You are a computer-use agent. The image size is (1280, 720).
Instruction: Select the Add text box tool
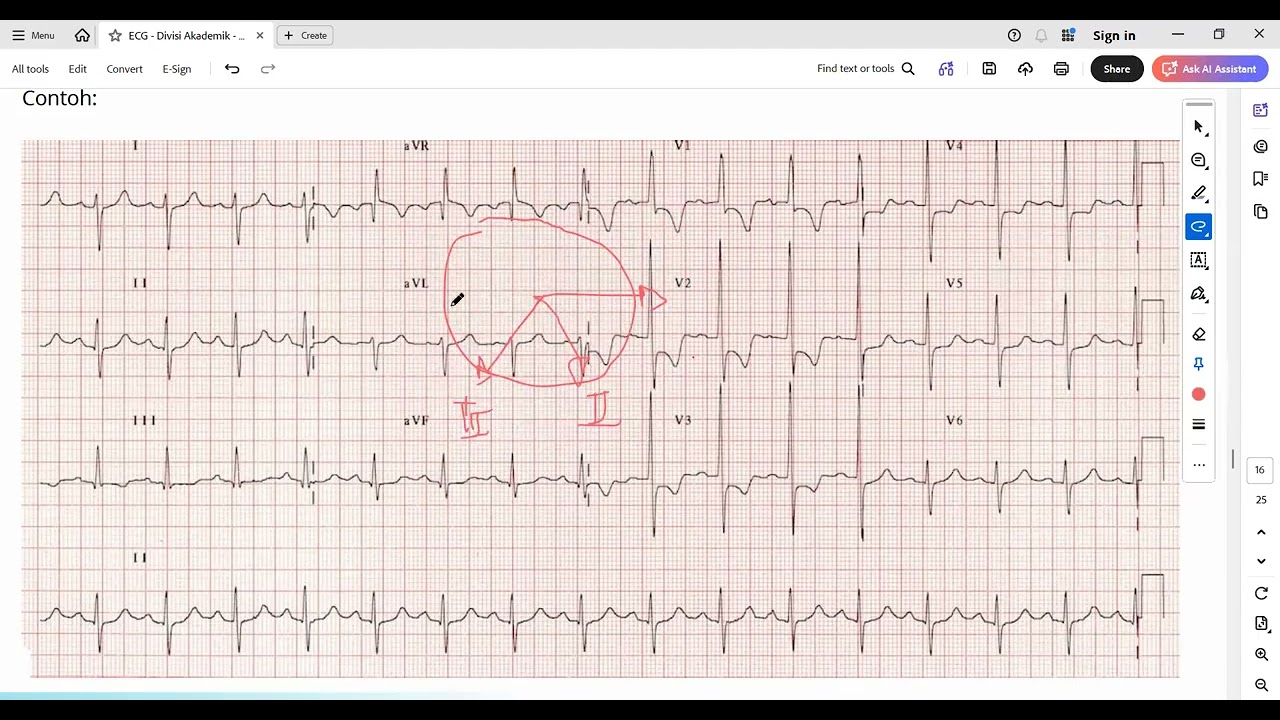click(x=1199, y=260)
